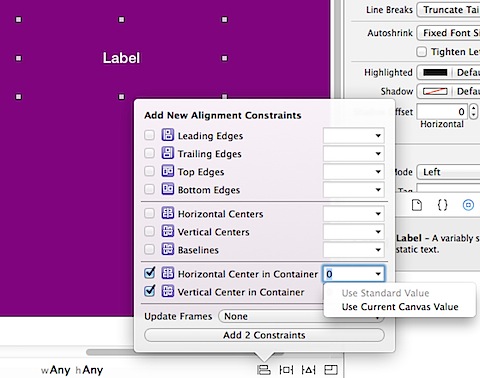Show the Object library

pos(468,205)
